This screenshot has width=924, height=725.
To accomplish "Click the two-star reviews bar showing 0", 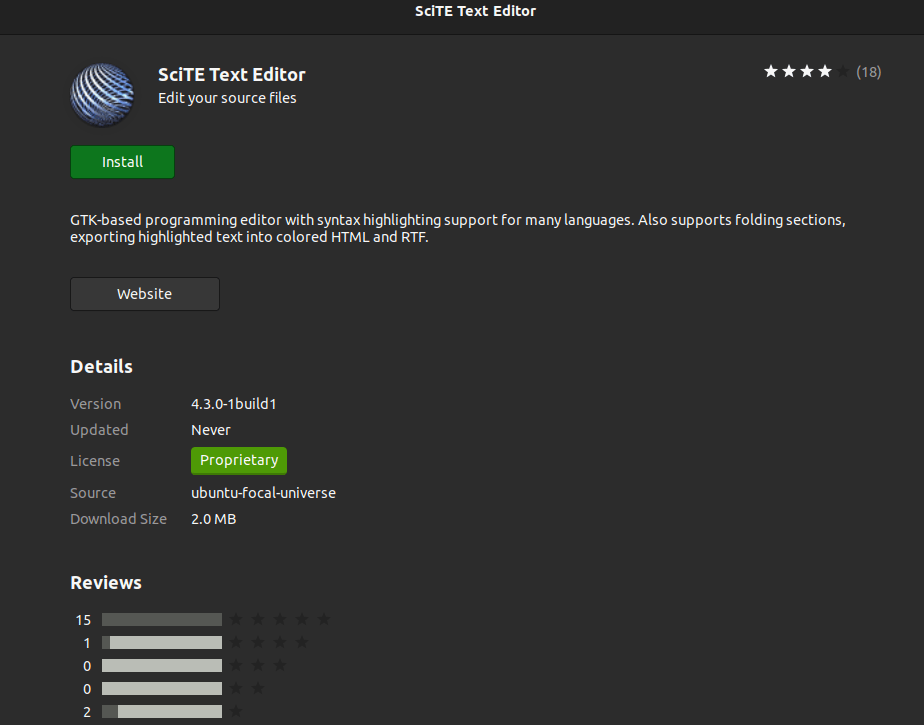I will pyautogui.click(x=162, y=688).
